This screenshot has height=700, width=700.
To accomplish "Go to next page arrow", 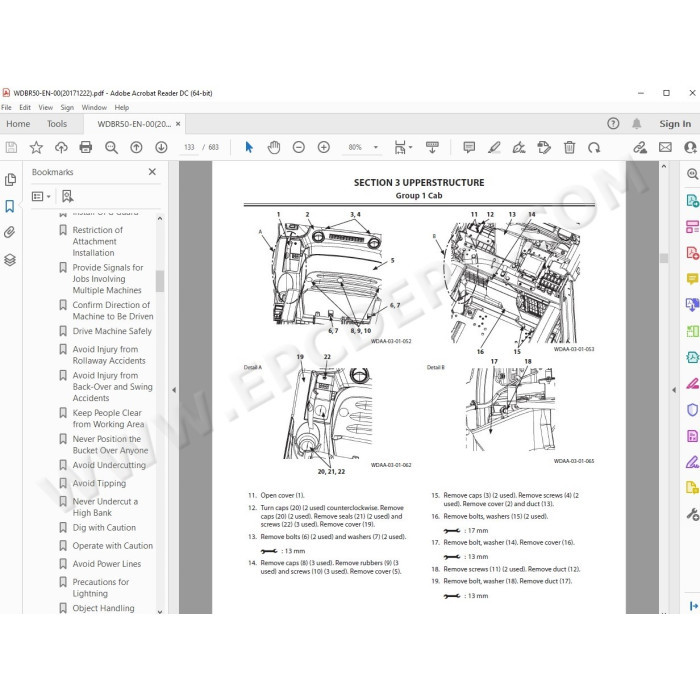I will [161, 147].
